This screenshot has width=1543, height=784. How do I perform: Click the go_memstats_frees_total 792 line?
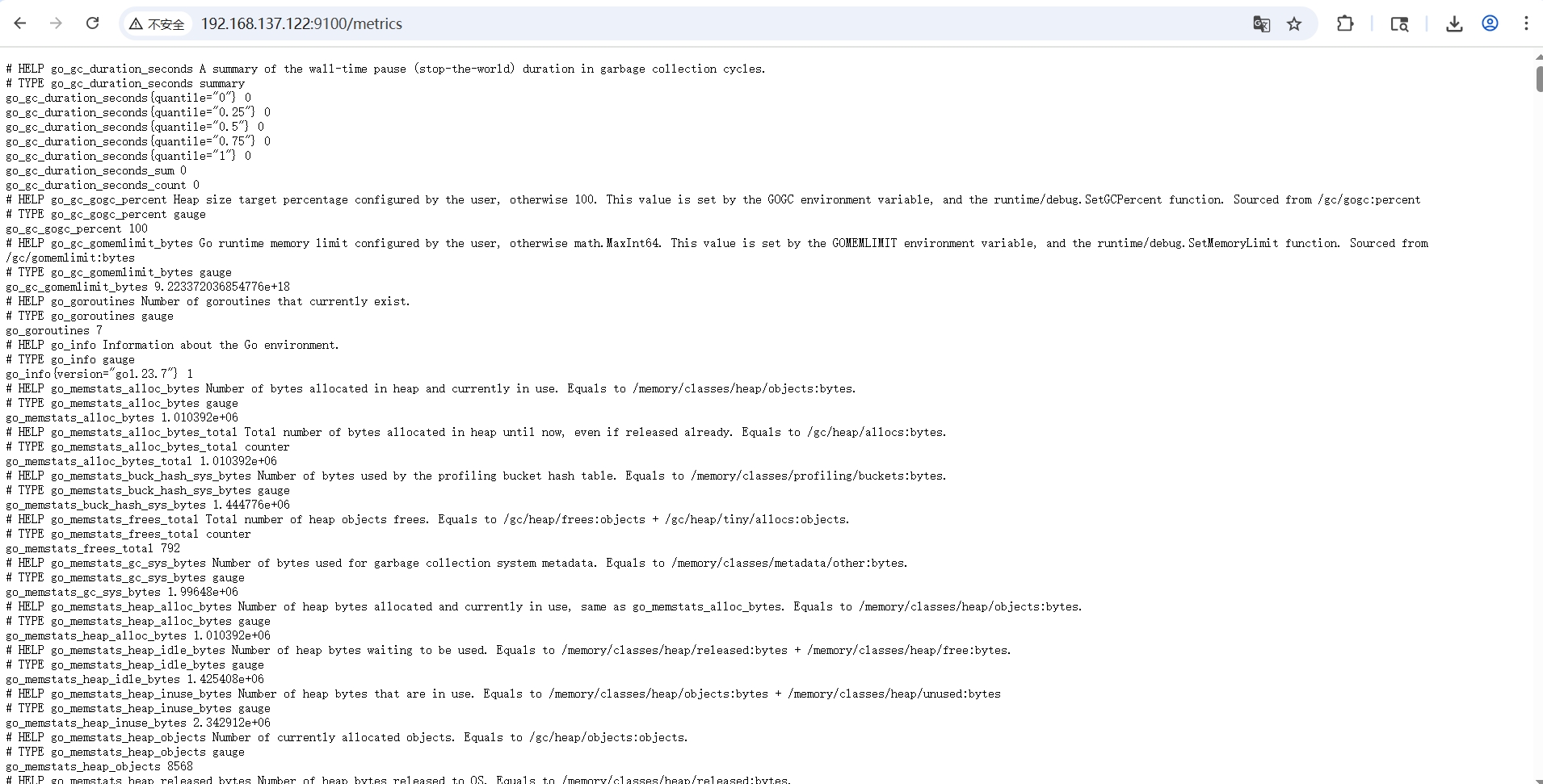pos(93,548)
